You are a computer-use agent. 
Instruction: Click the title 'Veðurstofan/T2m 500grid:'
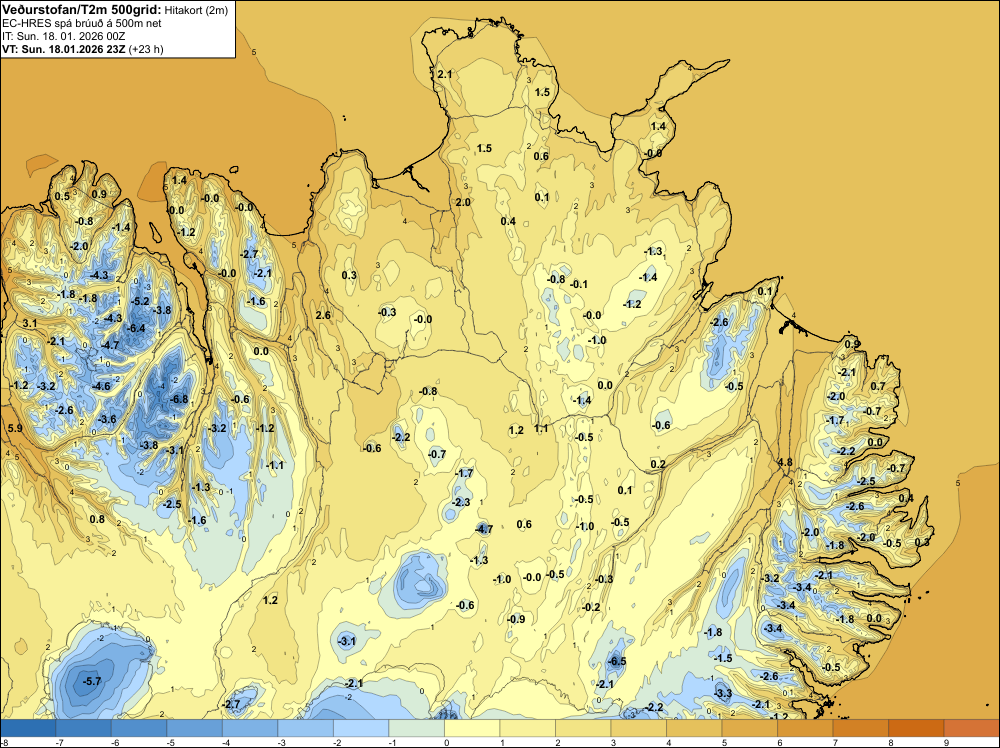[82, 10]
